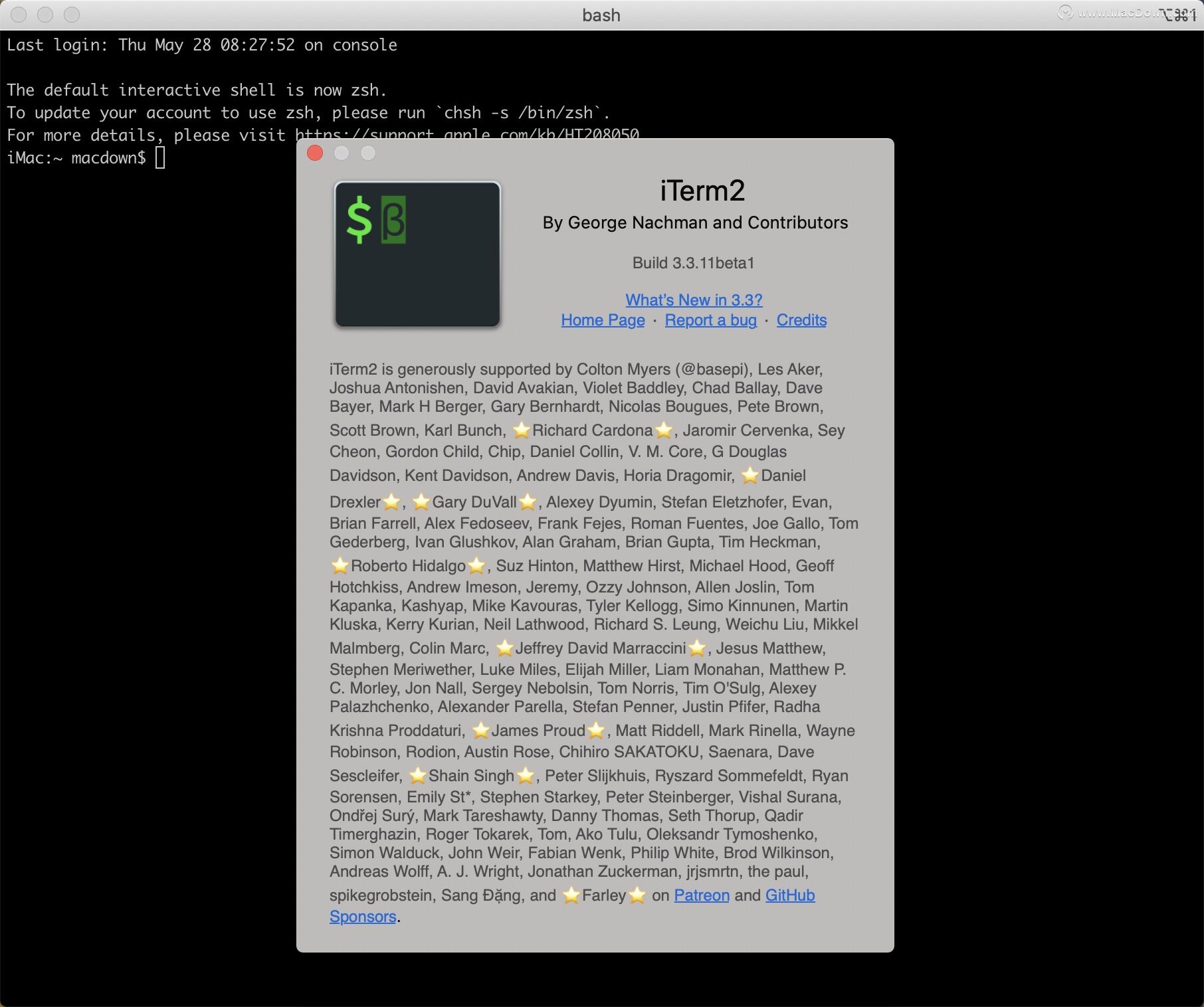Zoom the bash terminal window
Screen dimensions: 1204x1007
click(x=72, y=15)
